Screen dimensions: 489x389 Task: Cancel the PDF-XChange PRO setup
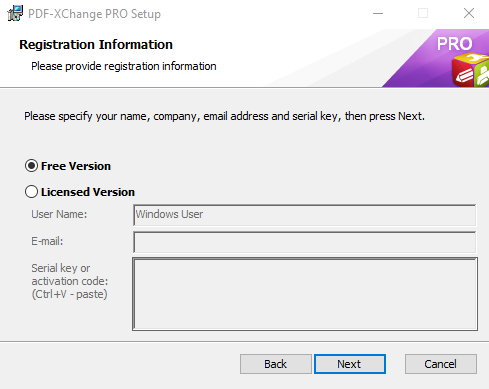(441, 364)
